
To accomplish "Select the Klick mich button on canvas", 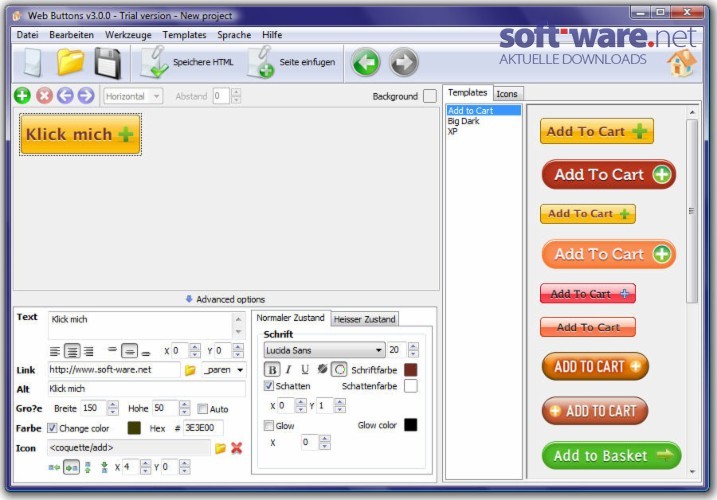I will point(80,134).
